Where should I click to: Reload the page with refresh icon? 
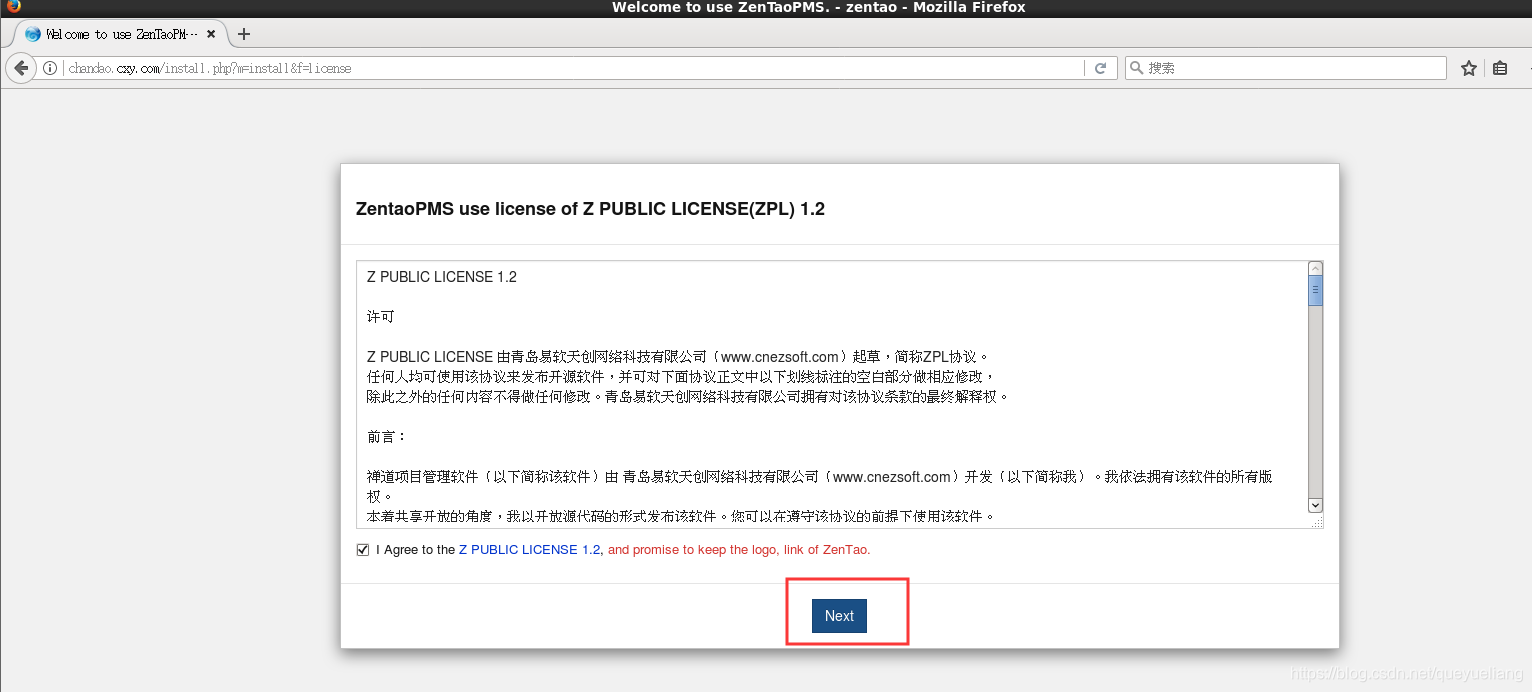(1100, 68)
